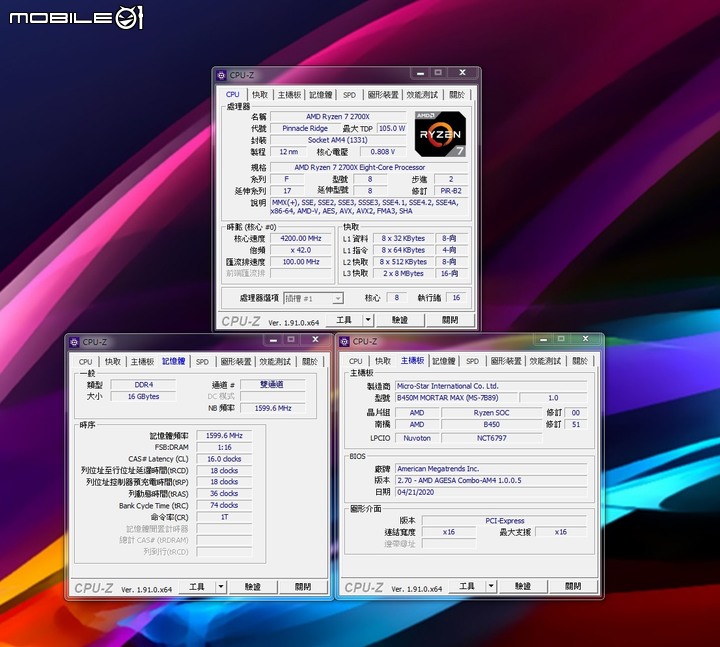Click the 4200.00 MHz core speed value

[301, 238]
